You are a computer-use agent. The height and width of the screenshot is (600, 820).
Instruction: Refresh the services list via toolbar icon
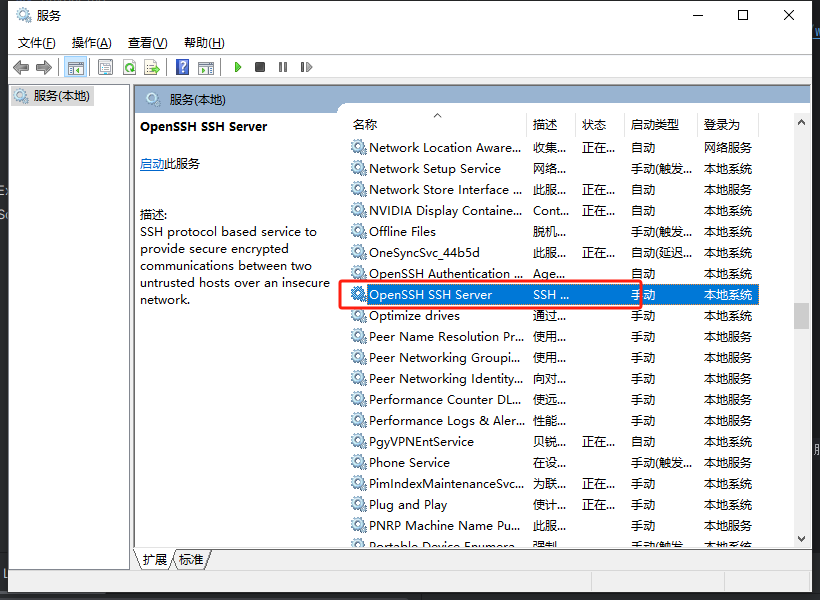tap(129, 67)
